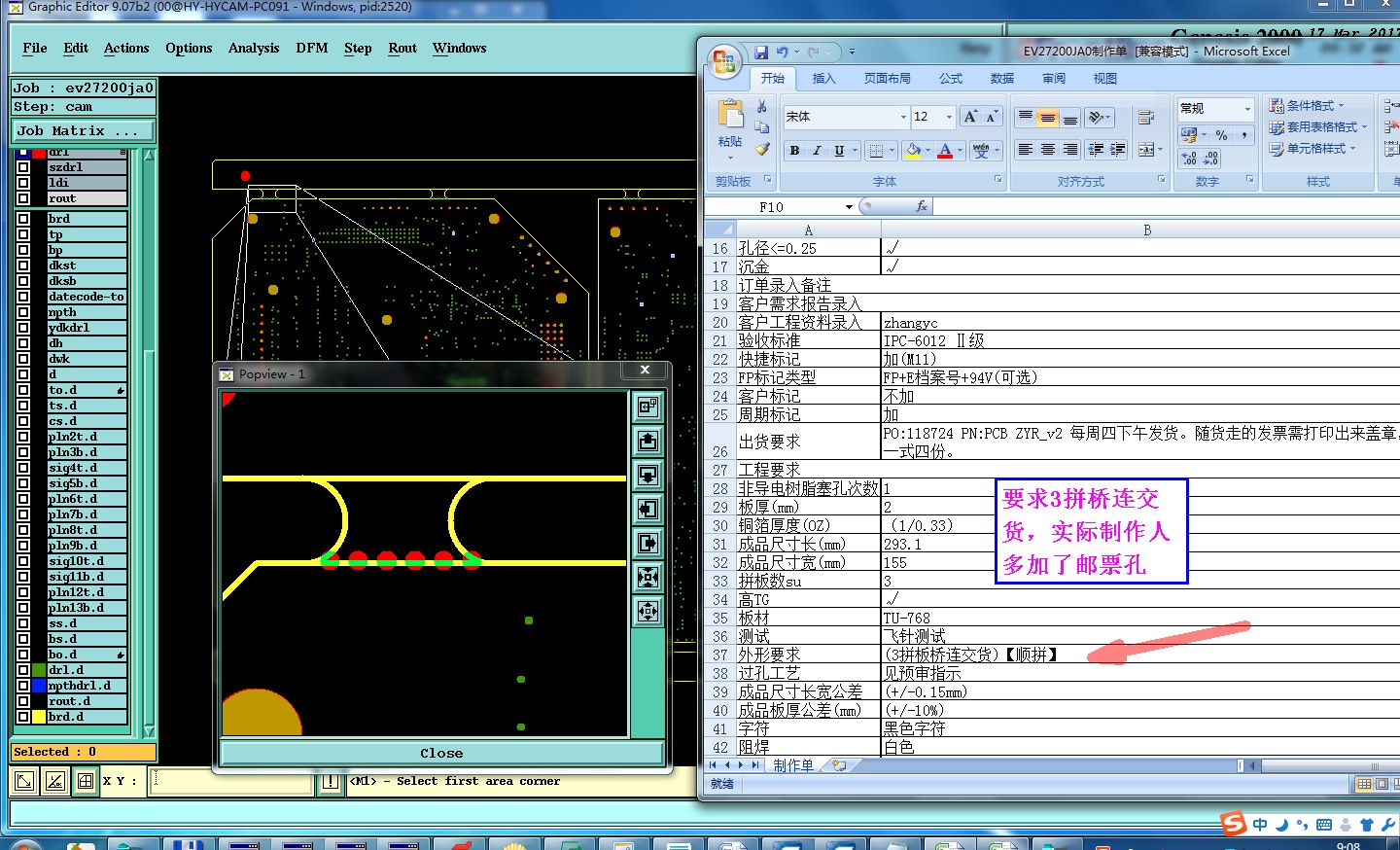
Task: Click the Job Matrix button
Action: pos(84,130)
